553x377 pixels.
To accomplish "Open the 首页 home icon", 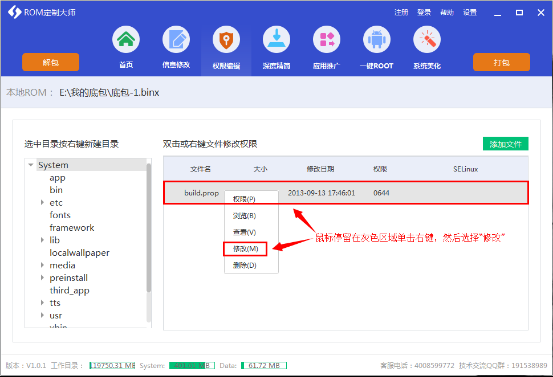I will (126, 39).
